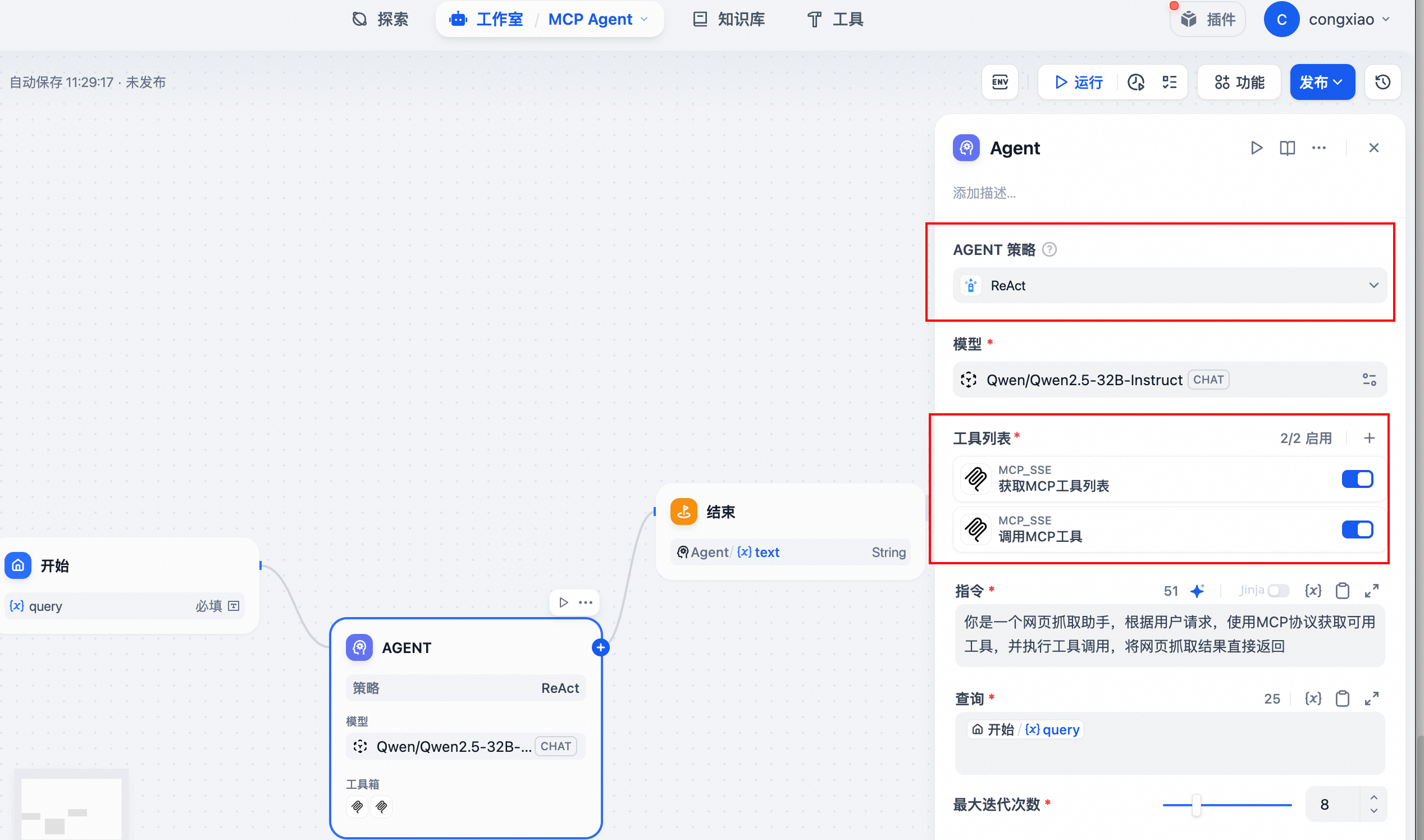1424x840 pixels.
Task: Click the 运行 run button
Action: 1078,82
